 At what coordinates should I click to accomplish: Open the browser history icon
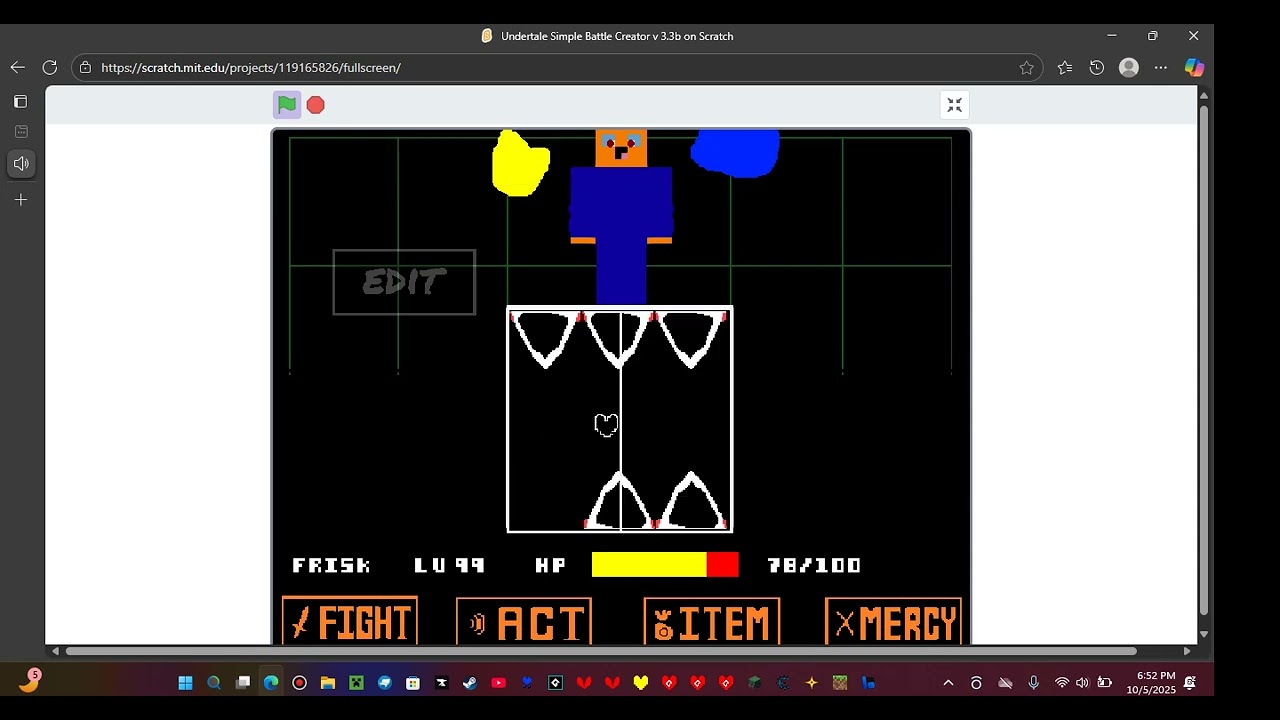point(1097,67)
